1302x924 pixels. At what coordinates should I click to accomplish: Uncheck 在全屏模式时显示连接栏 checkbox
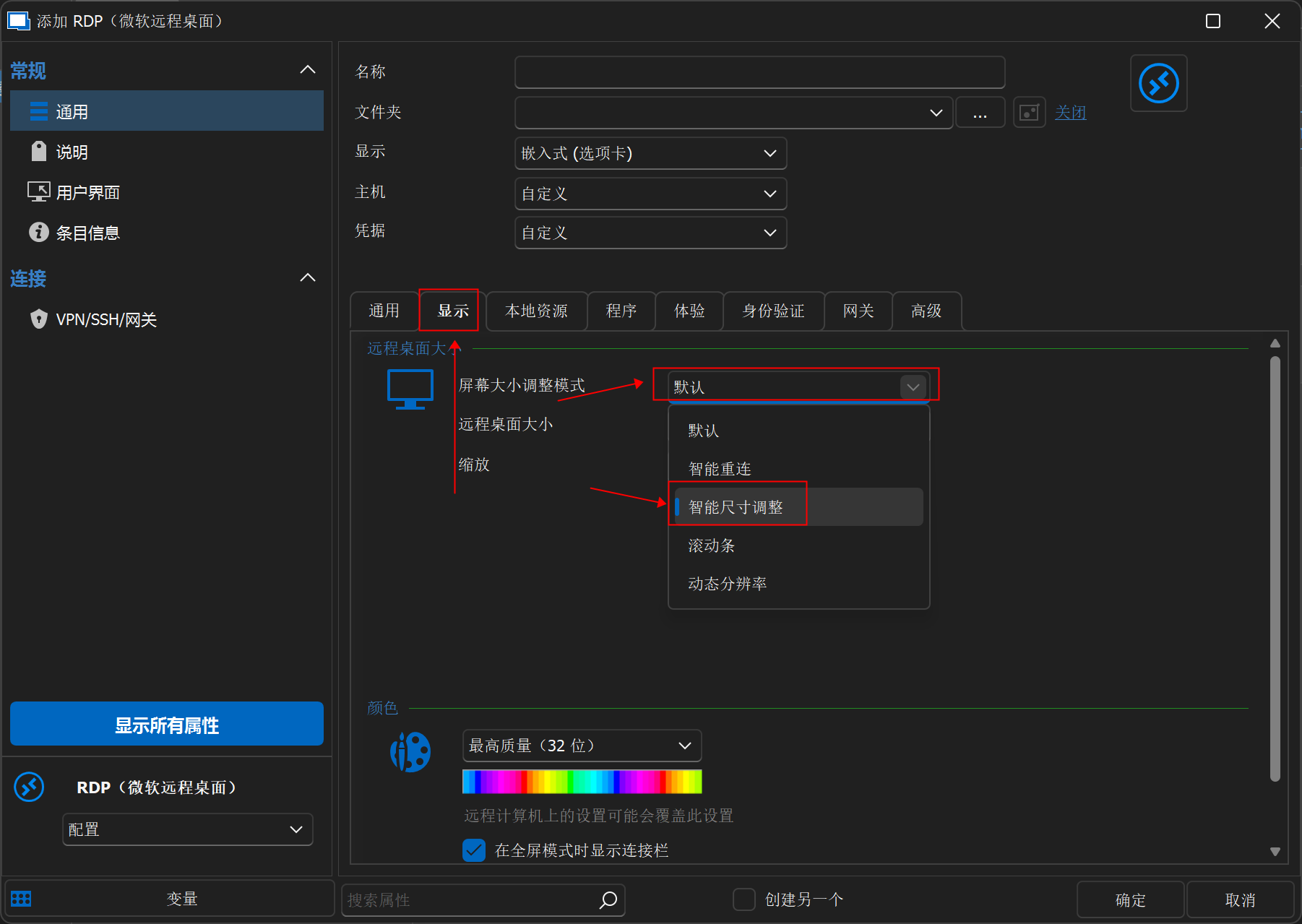click(x=474, y=850)
